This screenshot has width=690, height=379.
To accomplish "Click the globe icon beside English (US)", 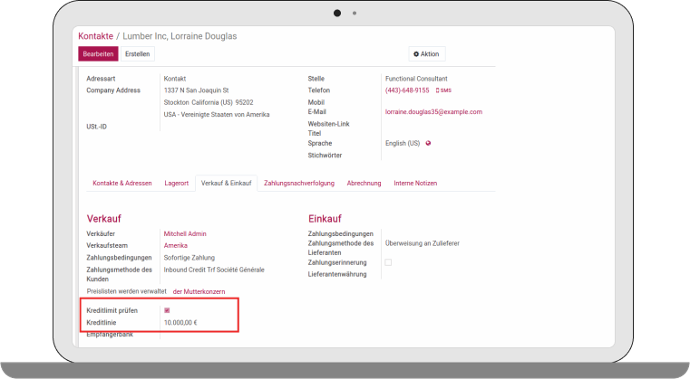I will point(428,143).
